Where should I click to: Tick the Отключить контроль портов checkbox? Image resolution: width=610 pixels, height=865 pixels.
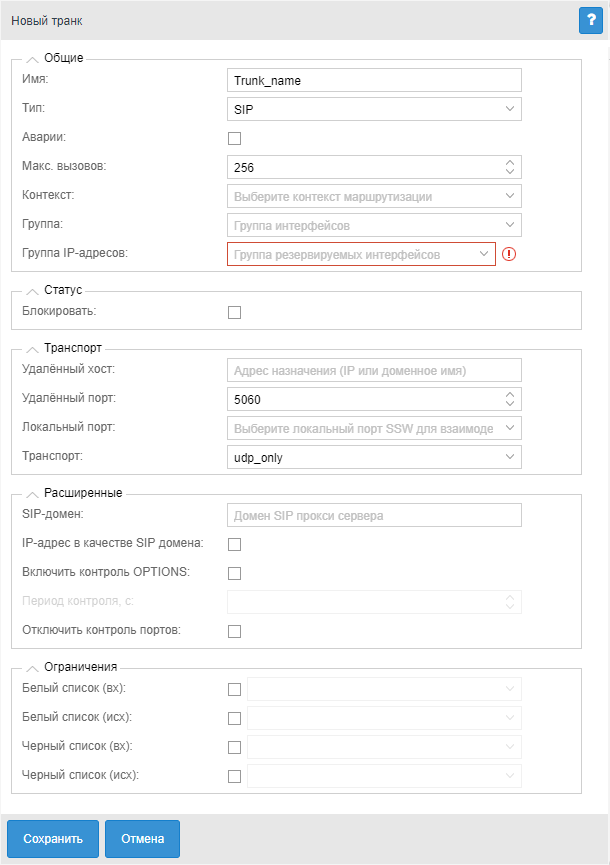(x=235, y=631)
